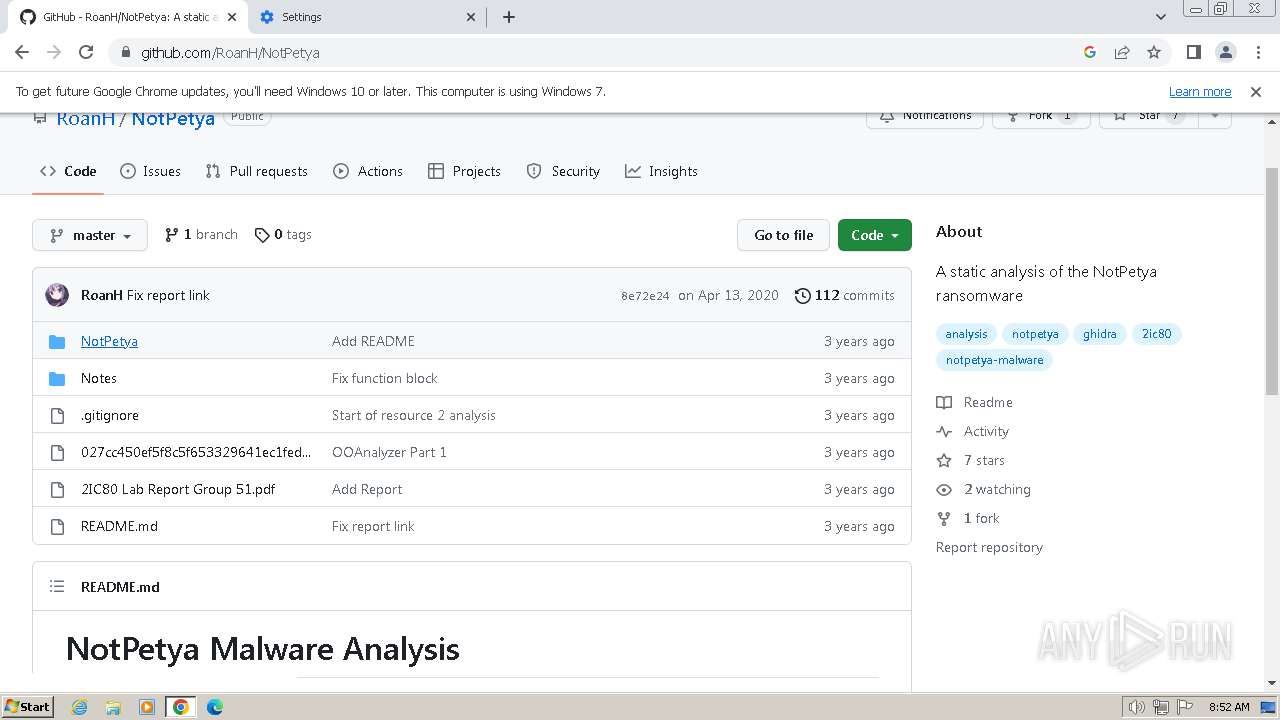Bookmark this page with the star icon
This screenshot has width=1280, height=720.
click(x=1154, y=52)
